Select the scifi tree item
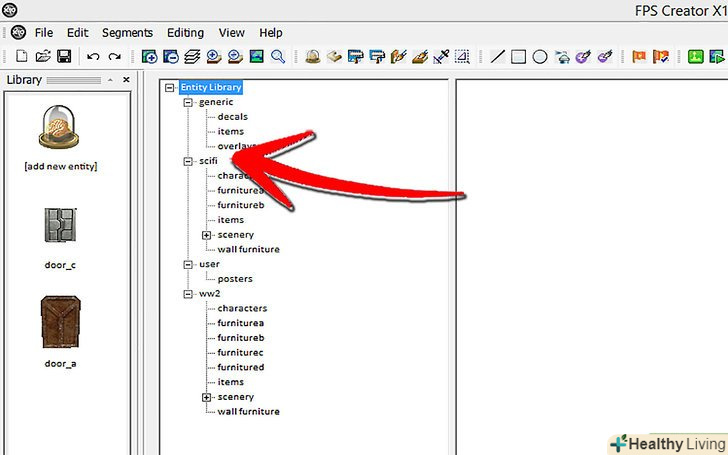Viewport: 728px width, 455px height. (208, 161)
